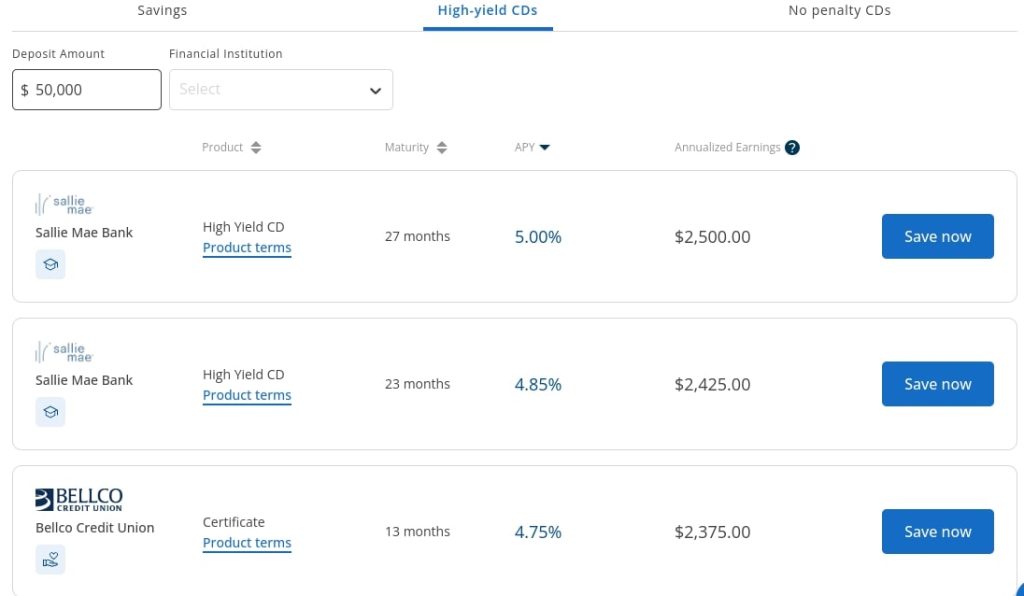Click the hand-heart badge under Bellco Credit Union
1024x596 pixels.
(x=50, y=560)
